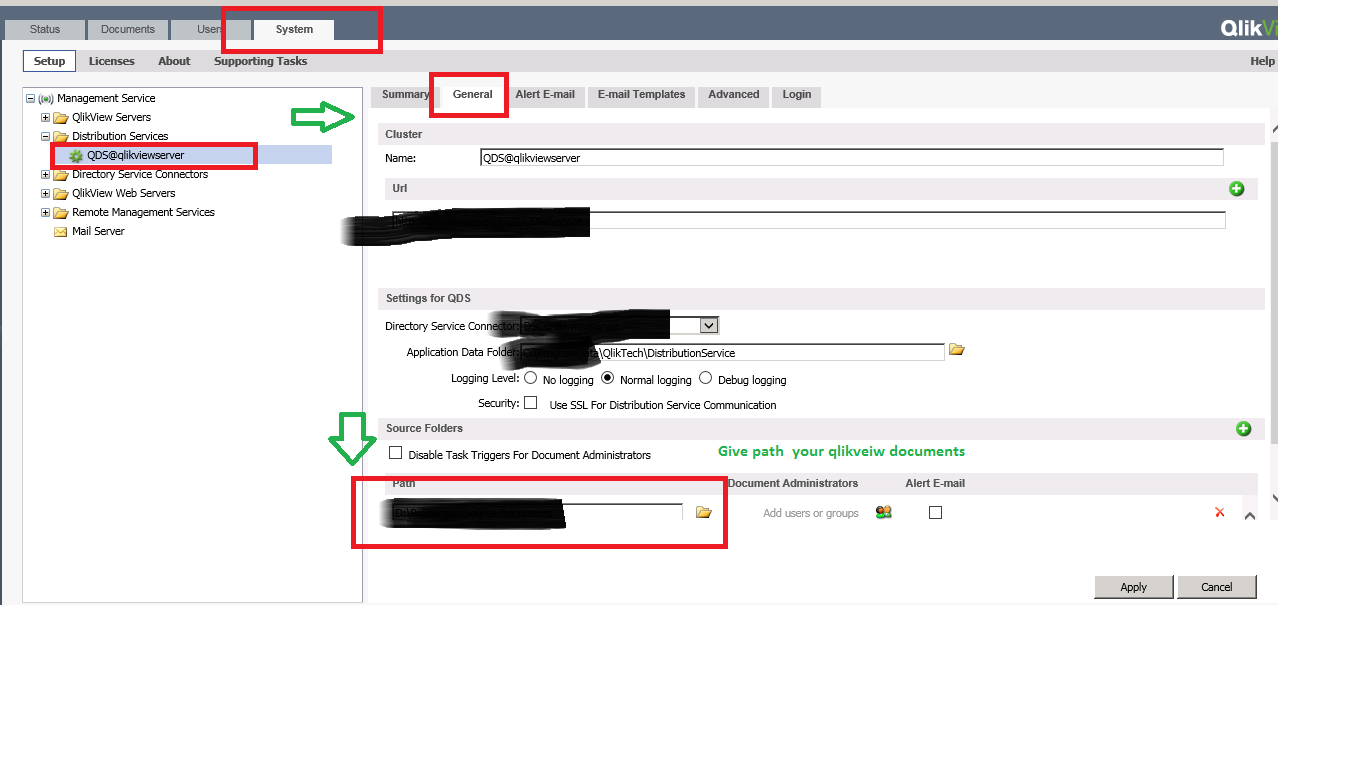Expand the QlikView Web Servers node
The image size is (1364, 768).
[45, 193]
